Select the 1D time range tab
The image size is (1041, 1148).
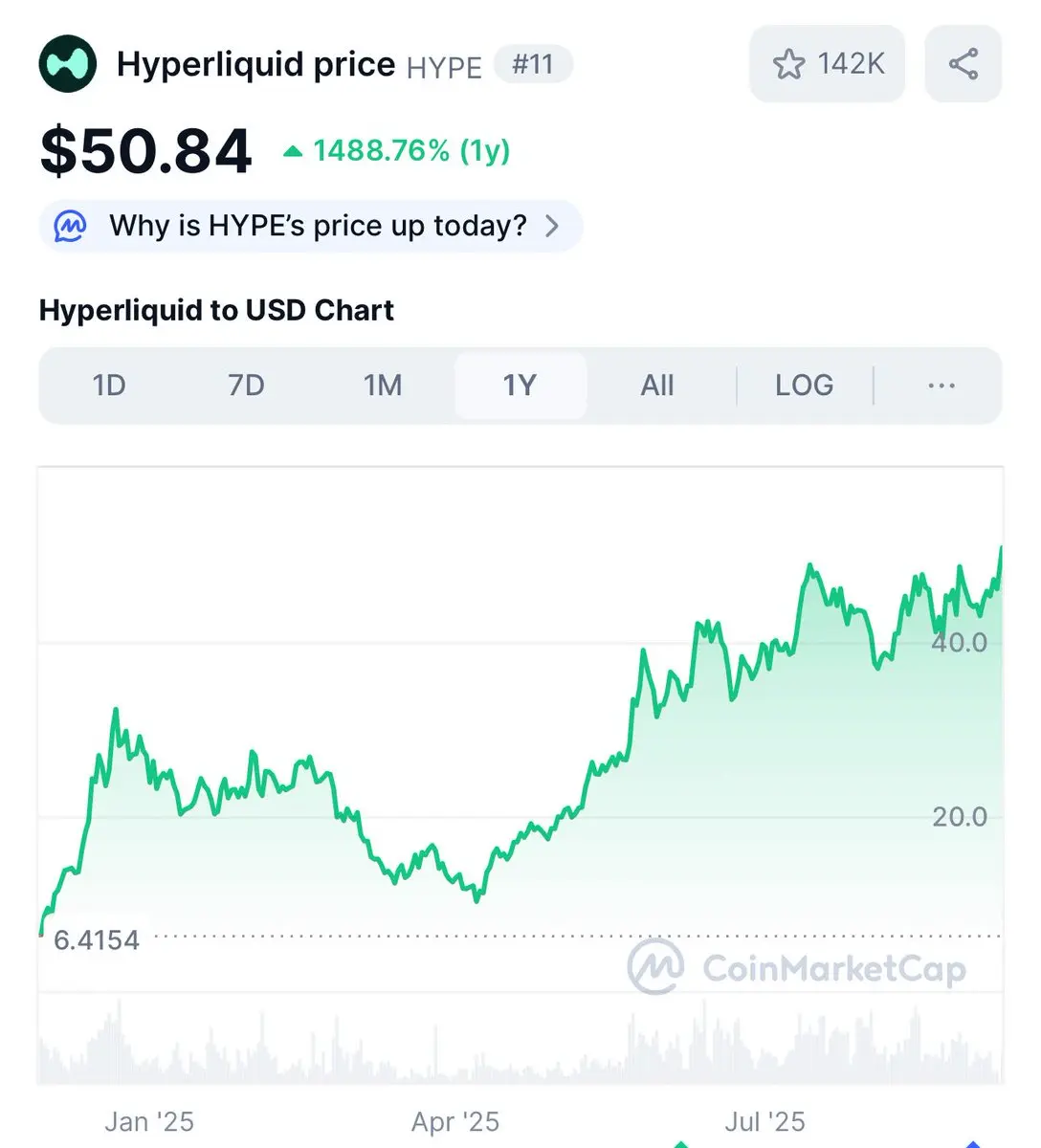109,386
